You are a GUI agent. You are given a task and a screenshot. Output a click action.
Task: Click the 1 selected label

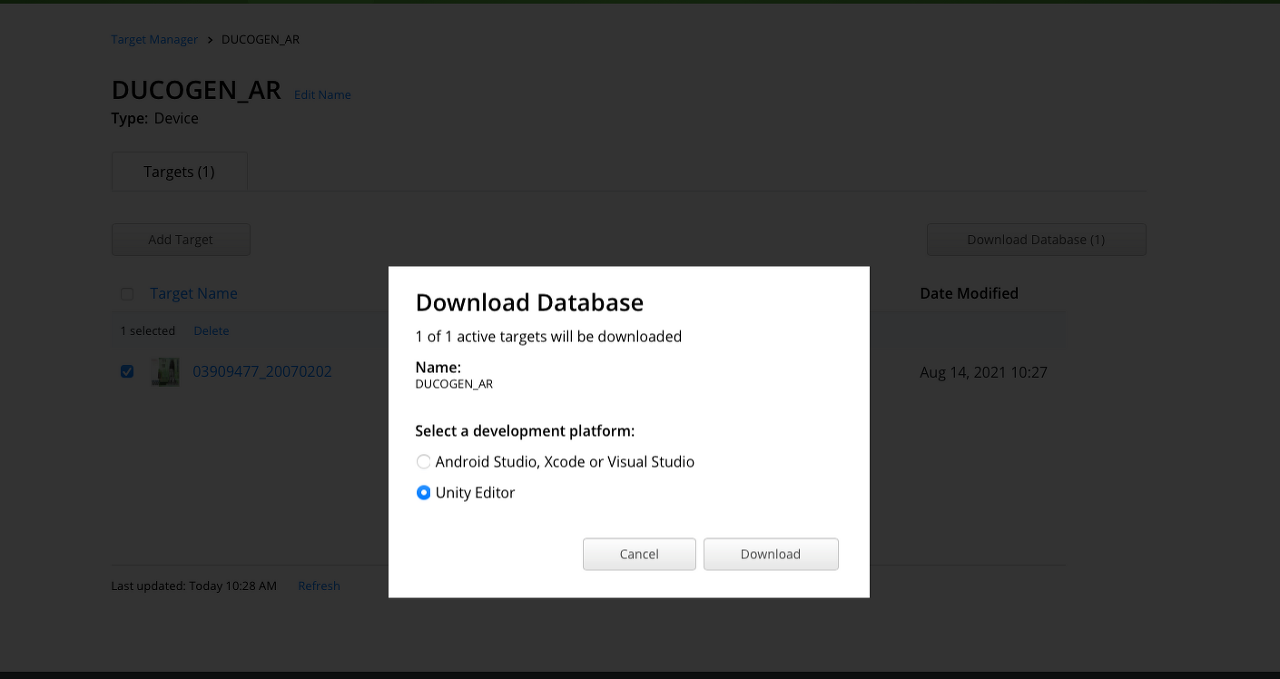[x=148, y=331]
